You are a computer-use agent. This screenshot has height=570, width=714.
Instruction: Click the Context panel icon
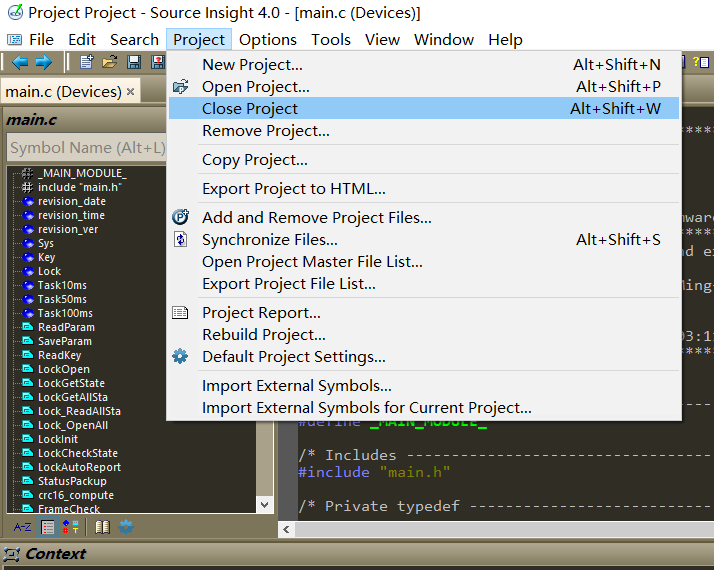click(11, 554)
